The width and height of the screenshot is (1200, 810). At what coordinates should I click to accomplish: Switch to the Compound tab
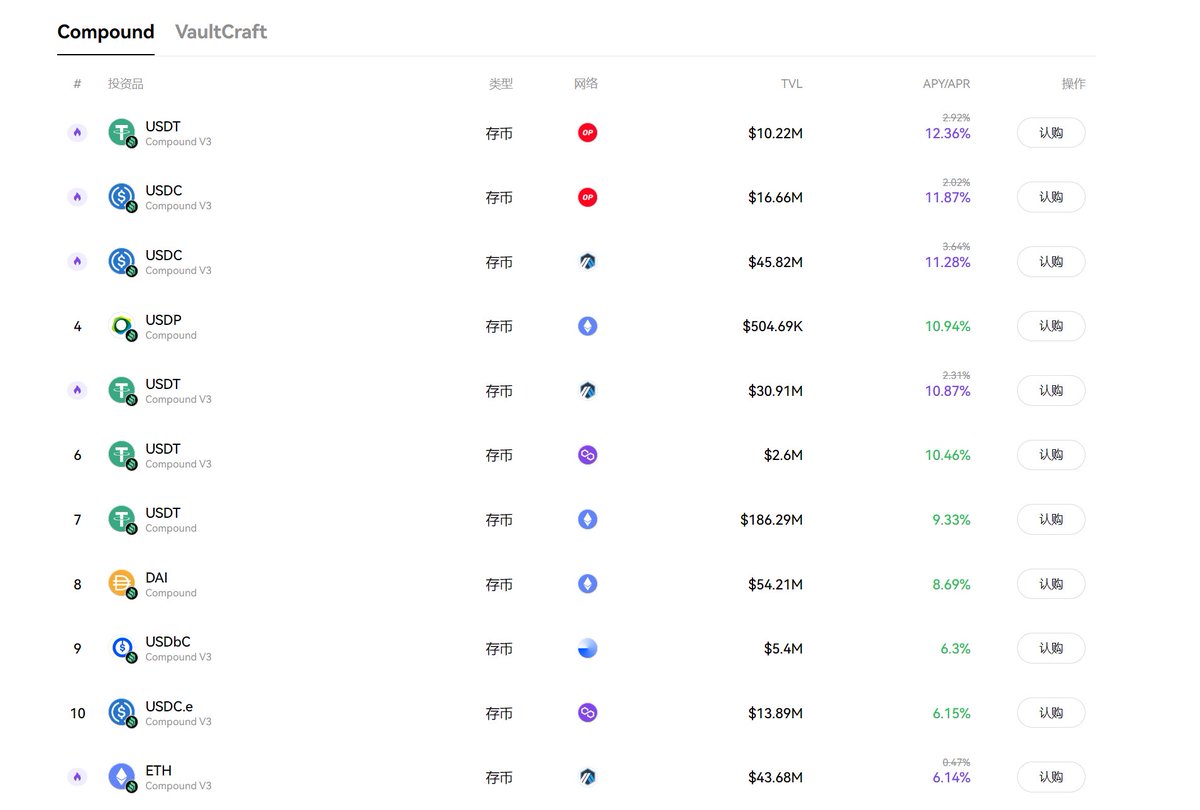pos(106,31)
